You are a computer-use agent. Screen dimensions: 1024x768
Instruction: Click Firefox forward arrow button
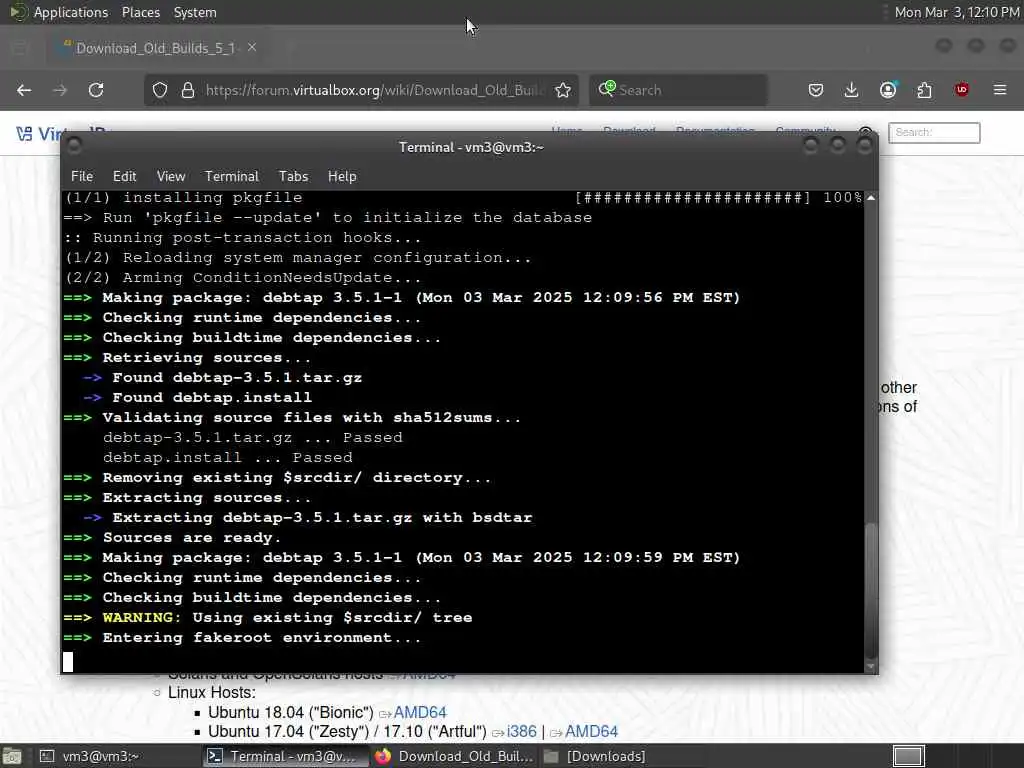click(x=60, y=90)
